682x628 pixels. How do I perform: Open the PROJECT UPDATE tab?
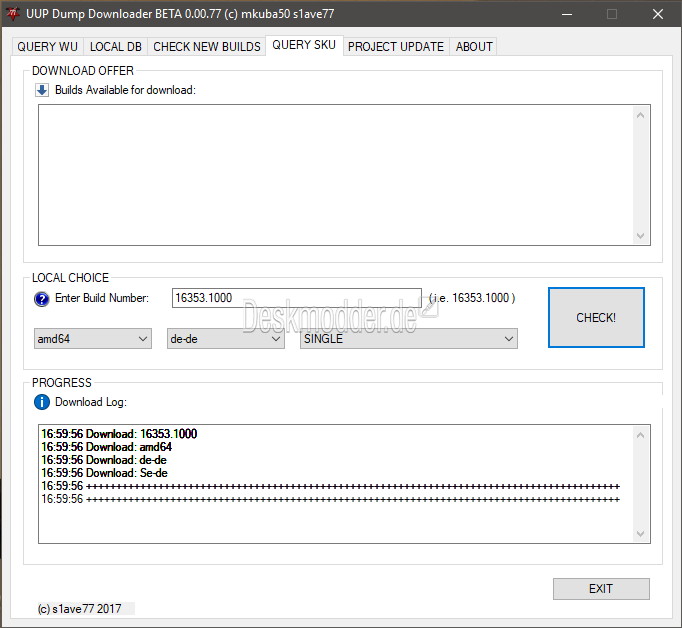point(396,47)
